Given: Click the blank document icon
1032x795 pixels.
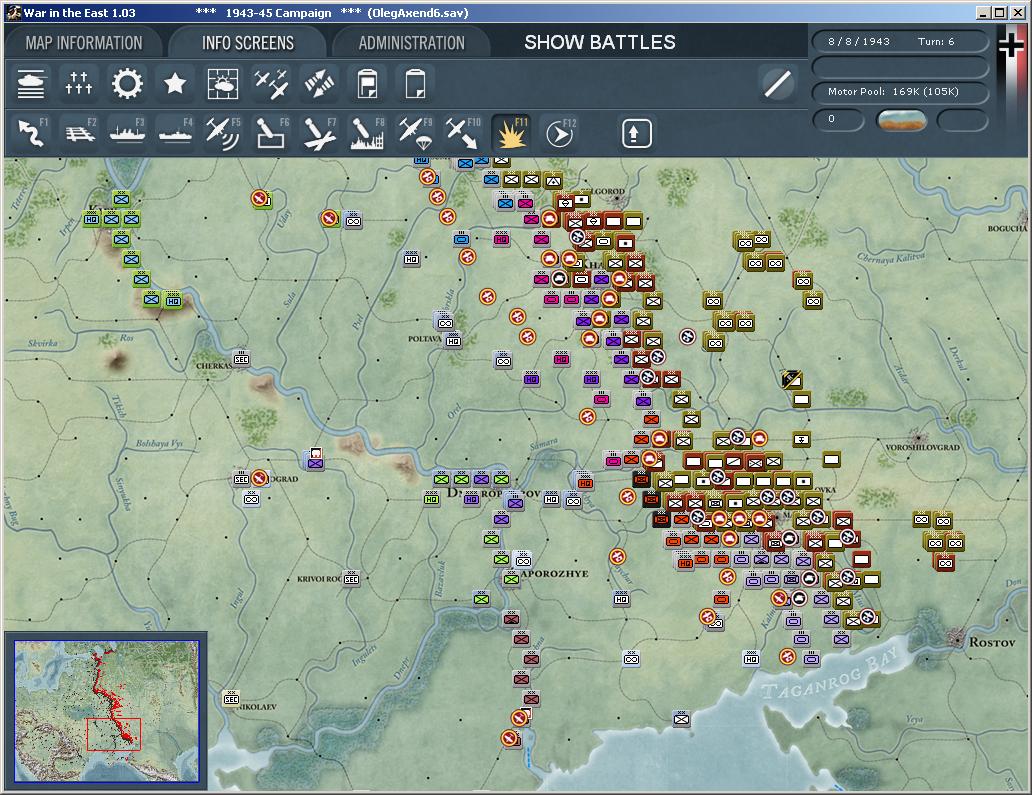Looking at the screenshot, I should point(415,84).
